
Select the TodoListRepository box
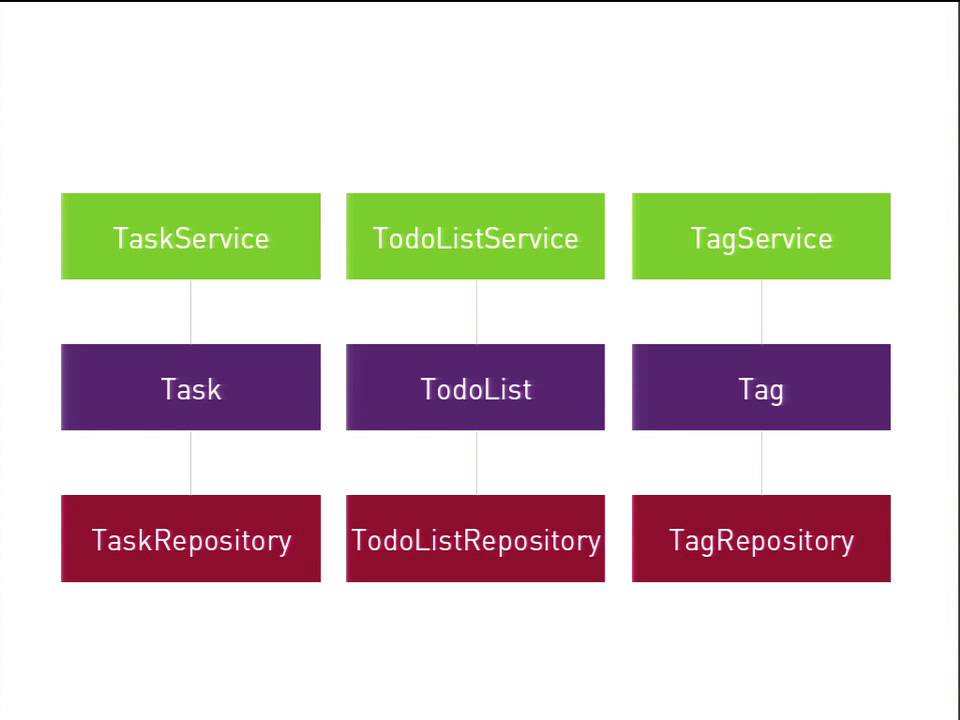[x=475, y=539]
